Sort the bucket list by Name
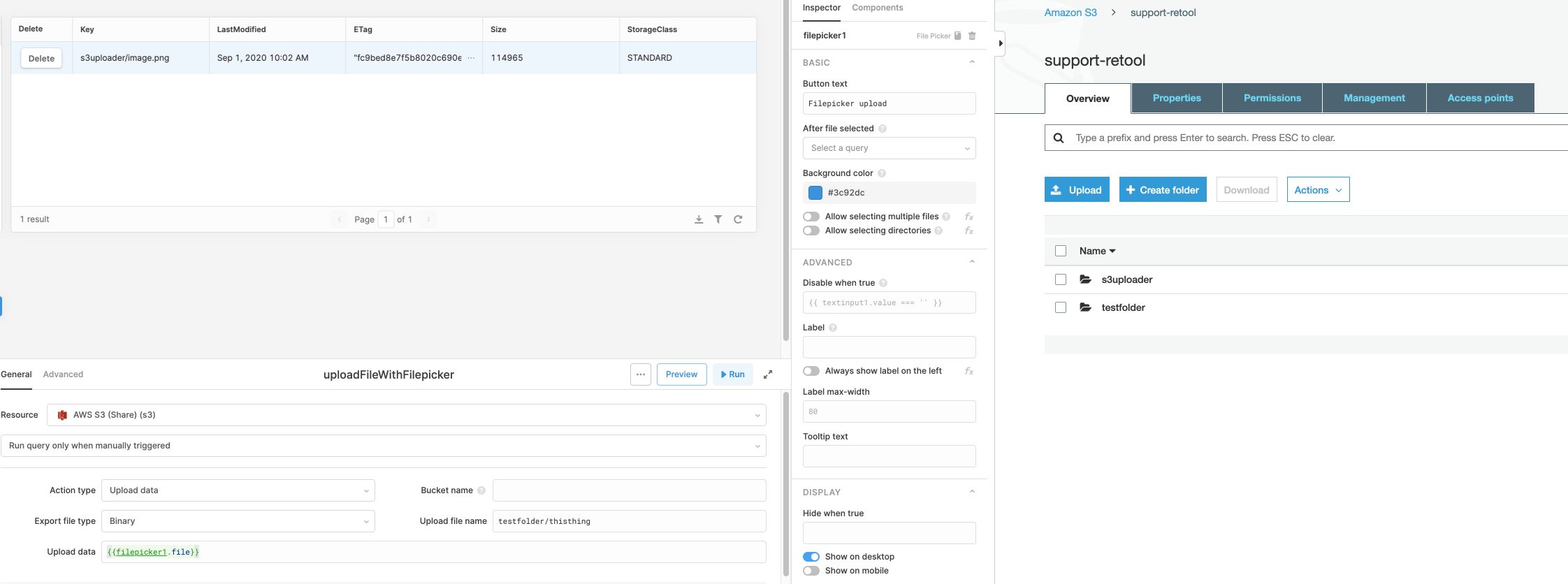Screen dimensions: 1568x584 1097,251
